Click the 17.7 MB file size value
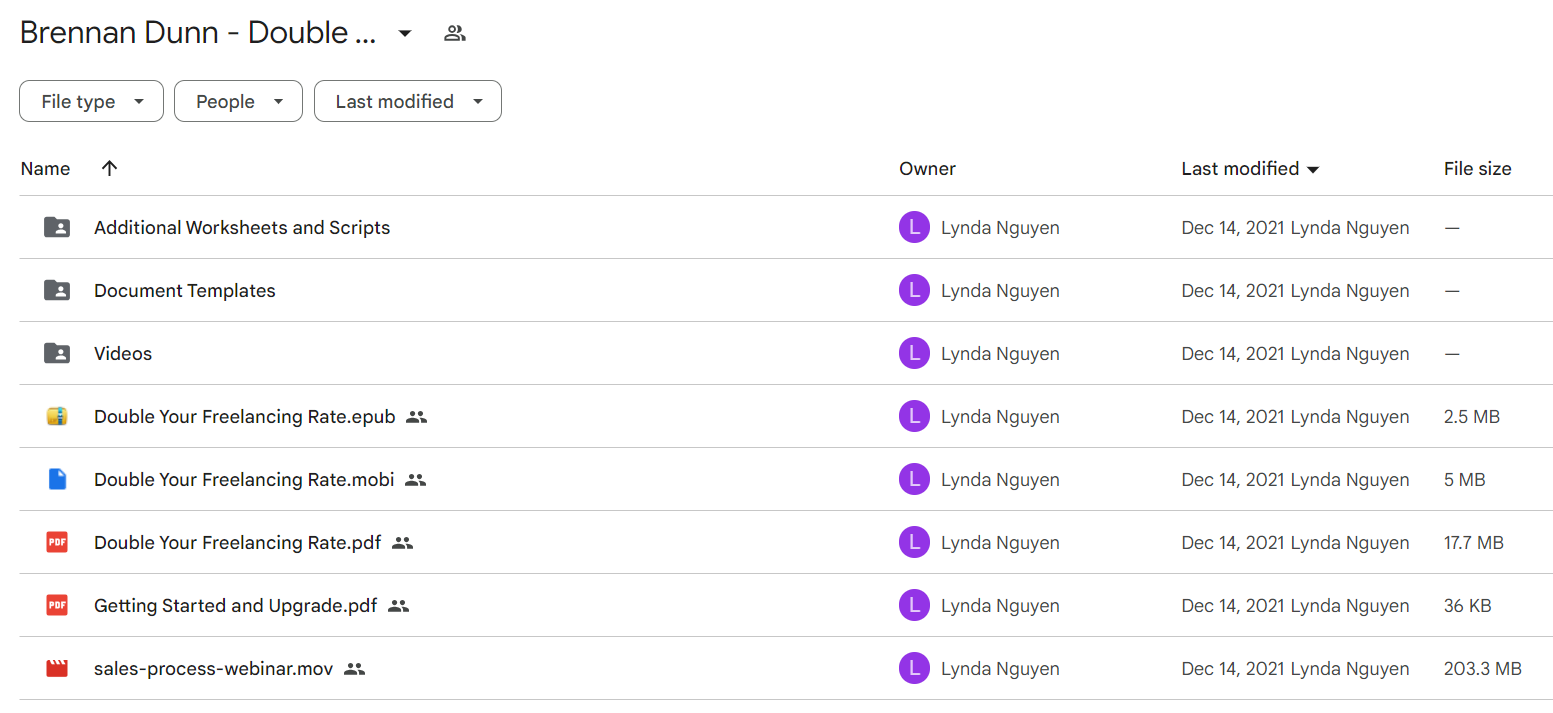1553x713 pixels. click(x=1474, y=542)
